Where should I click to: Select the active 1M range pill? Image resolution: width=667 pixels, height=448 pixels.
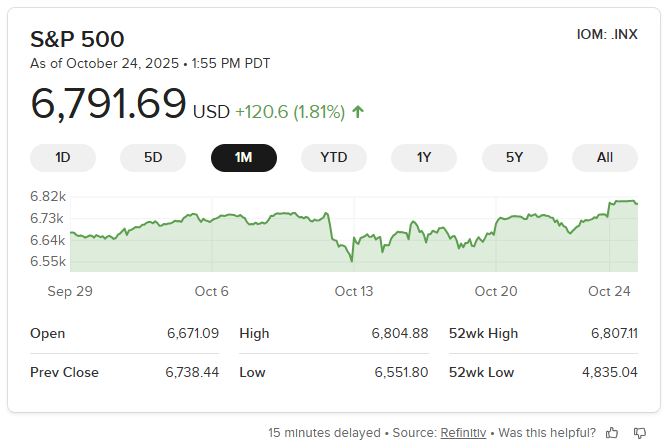pos(243,157)
